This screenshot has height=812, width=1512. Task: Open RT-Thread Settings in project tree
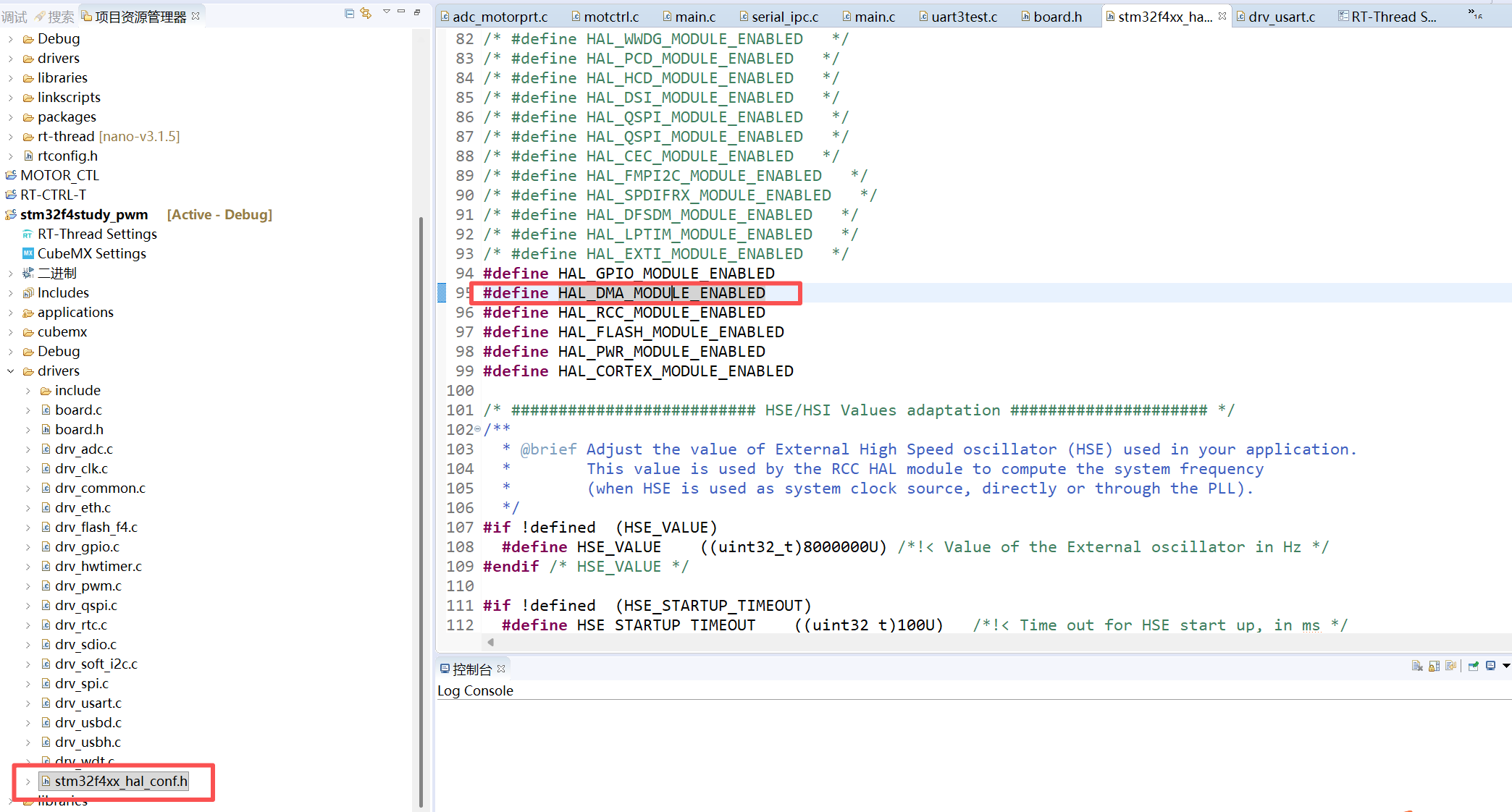tap(97, 234)
